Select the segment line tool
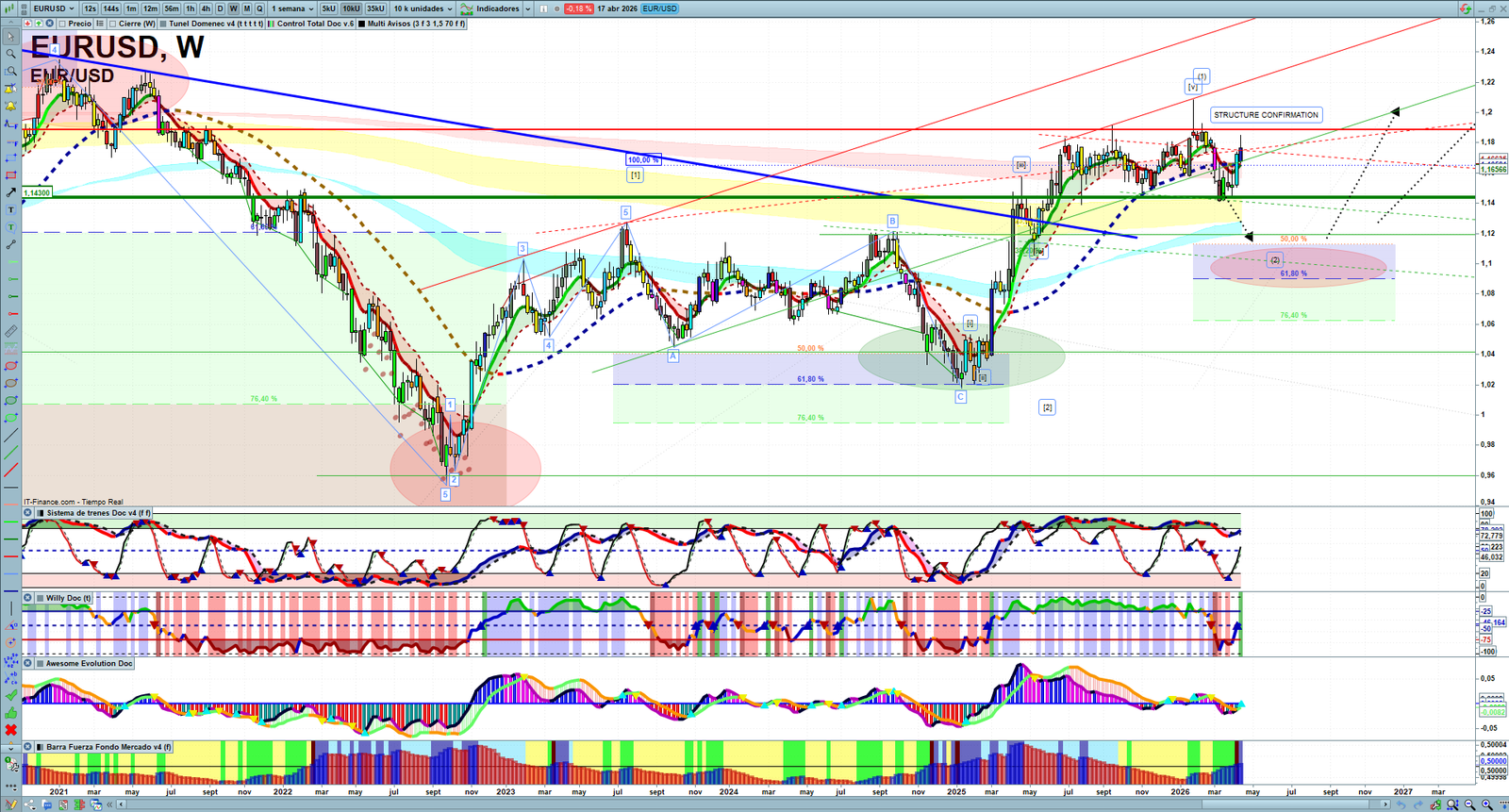1509x812 pixels. pos(10,244)
